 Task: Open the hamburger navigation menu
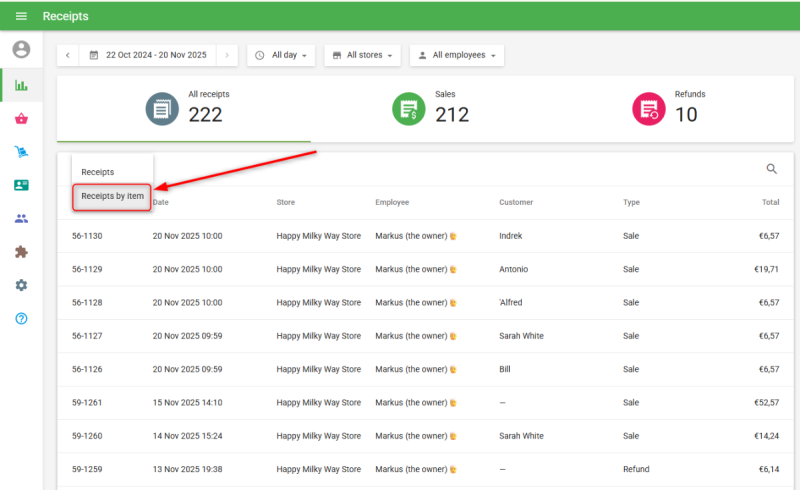[x=21, y=16]
